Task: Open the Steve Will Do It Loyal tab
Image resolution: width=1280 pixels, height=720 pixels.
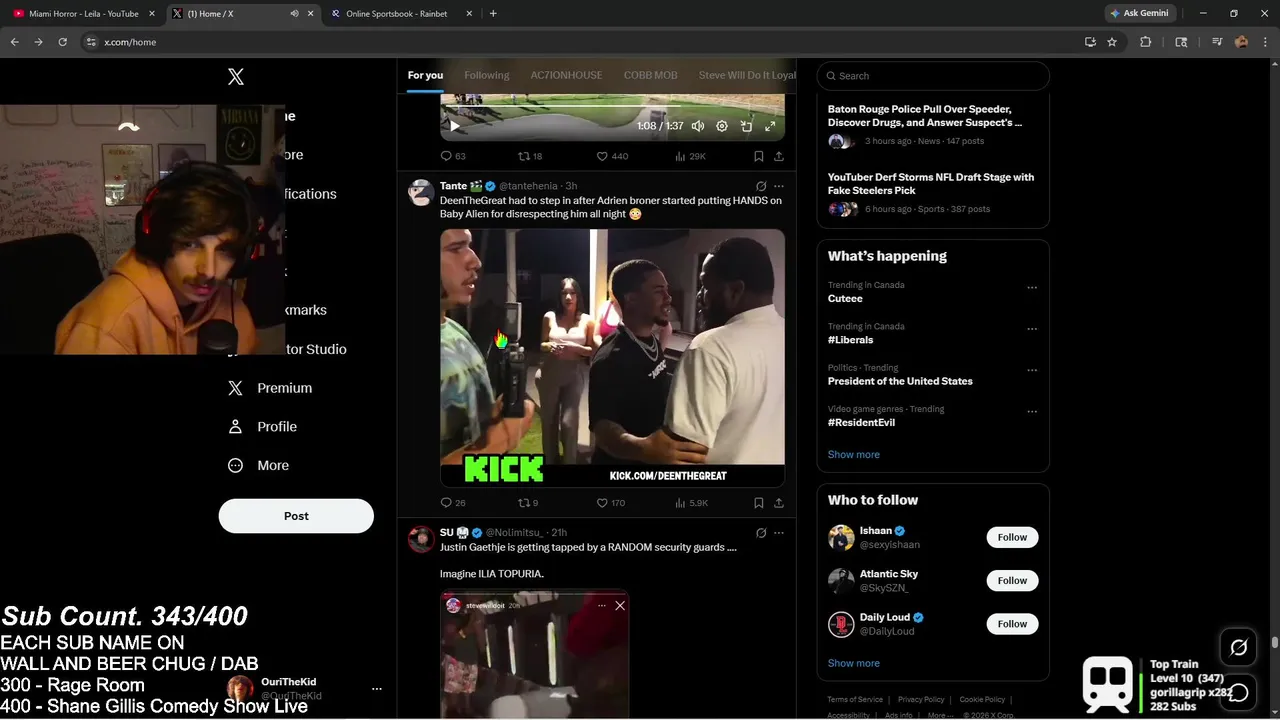Action: (x=747, y=75)
